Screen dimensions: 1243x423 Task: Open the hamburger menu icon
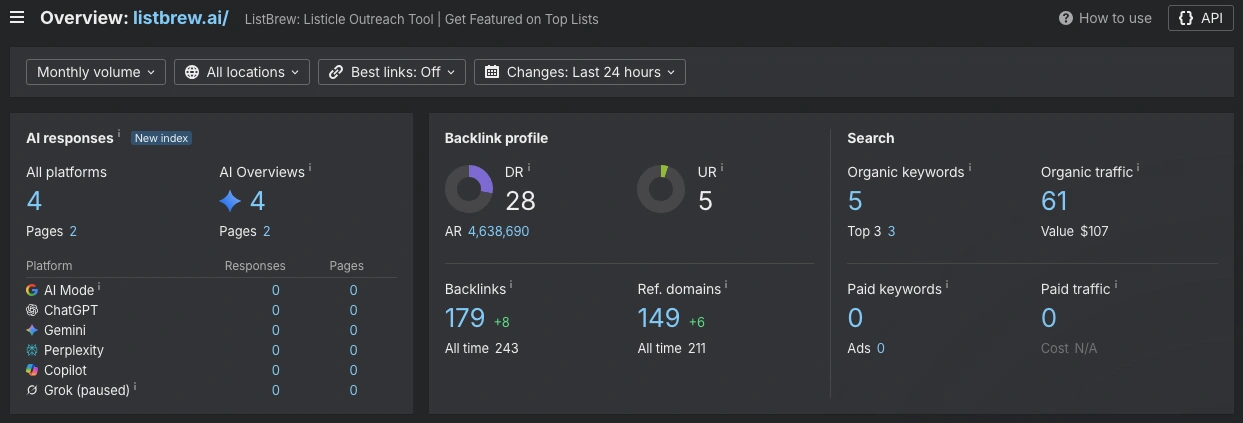click(x=16, y=18)
